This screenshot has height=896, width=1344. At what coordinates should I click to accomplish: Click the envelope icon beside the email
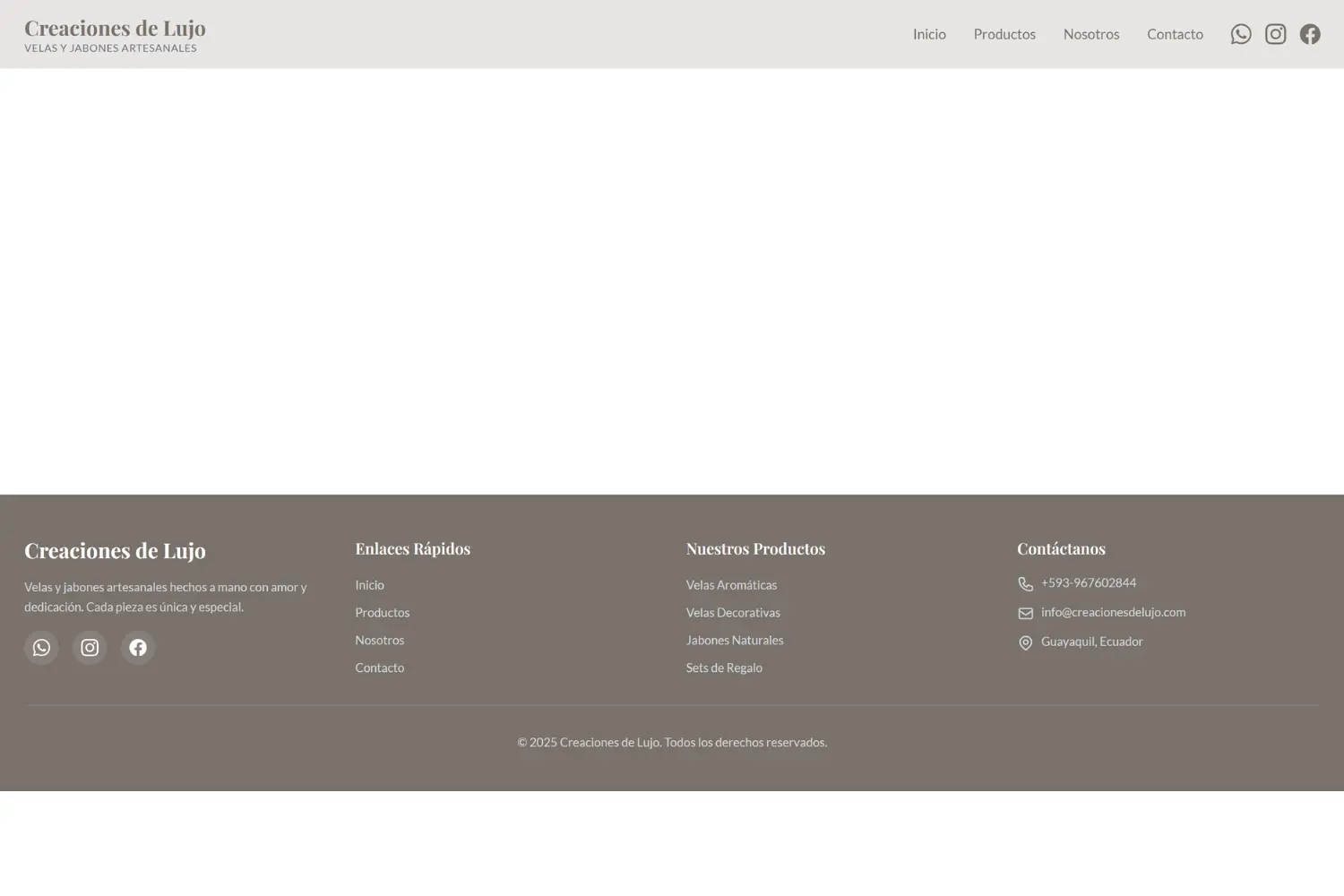pos(1025,614)
